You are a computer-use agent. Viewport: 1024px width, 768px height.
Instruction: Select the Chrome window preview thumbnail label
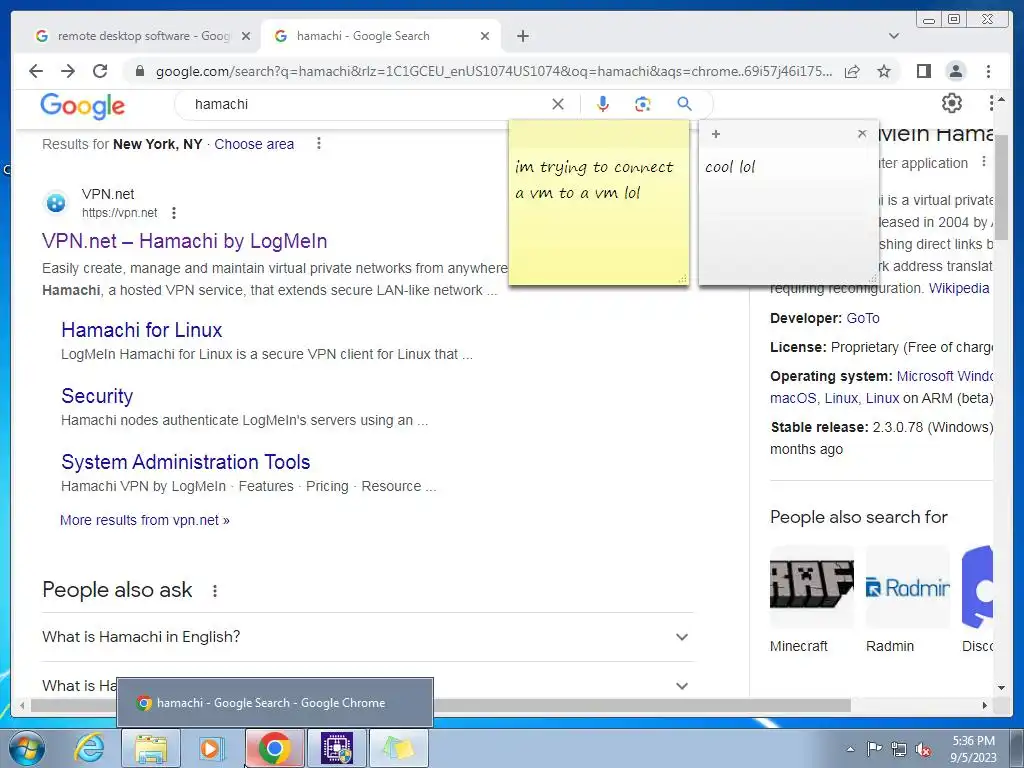coord(270,703)
